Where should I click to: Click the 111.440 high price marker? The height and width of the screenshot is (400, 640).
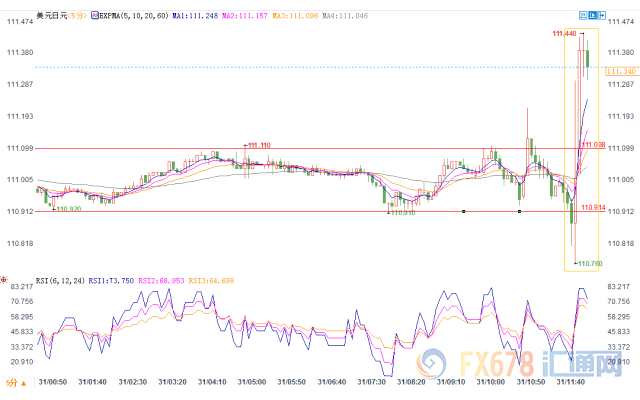[564, 33]
